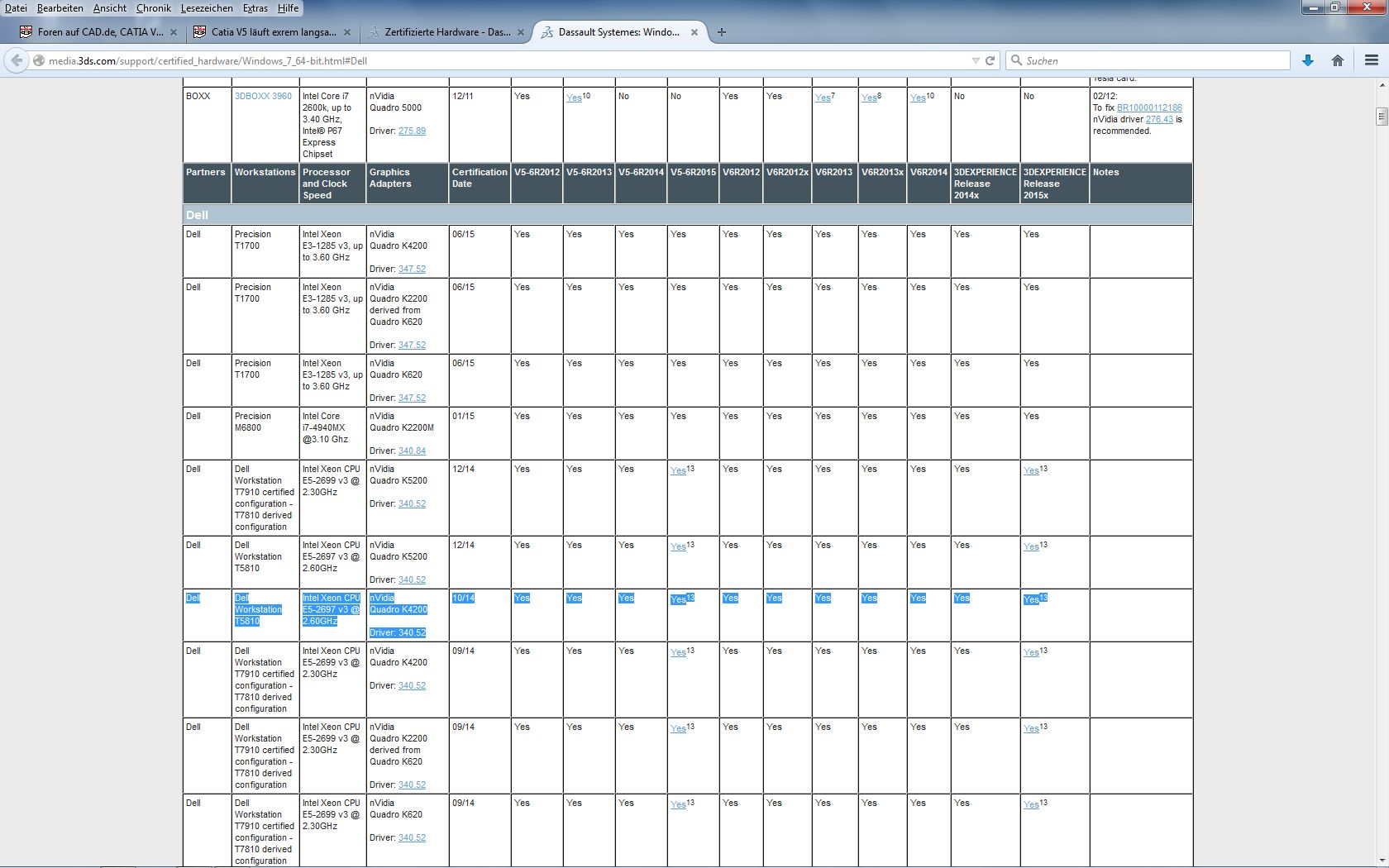Open the nVidia driver 276.43 link
1389x868 pixels.
[x=1159, y=120]
